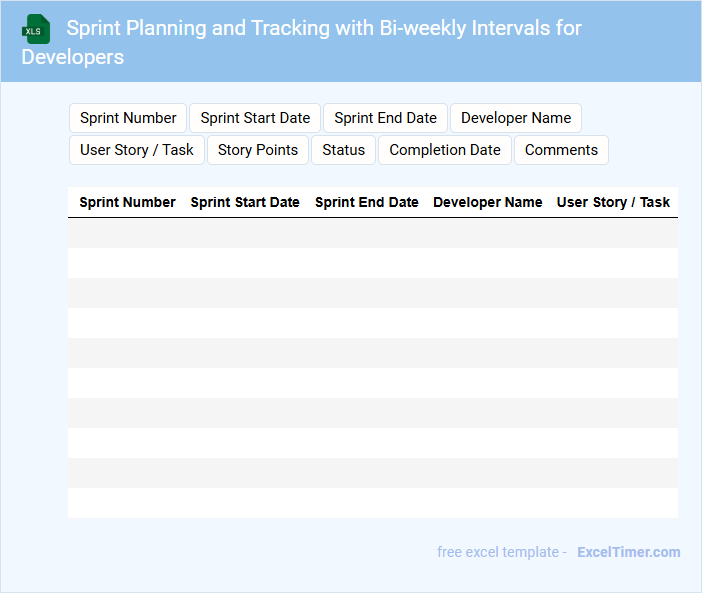Screen dimensions: 702x593
Task: Click the User Story / Task column header
Action: (613, 202)
